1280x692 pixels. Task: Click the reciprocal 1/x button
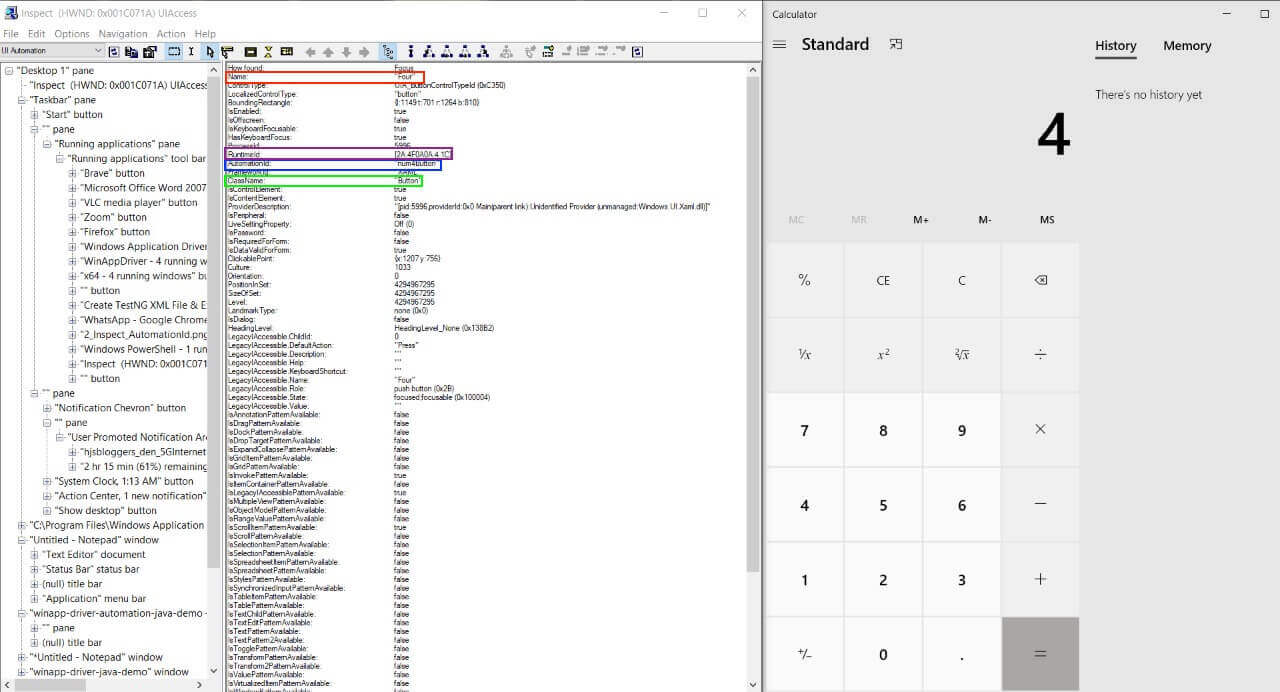[804, 354]
